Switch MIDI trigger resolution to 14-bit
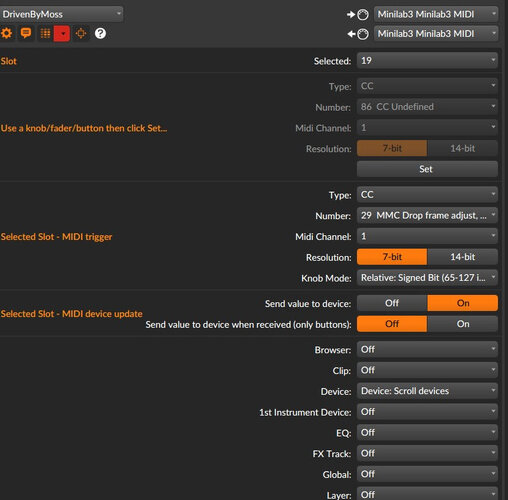Viewport: 508px width, 500px height. [462, 257]
